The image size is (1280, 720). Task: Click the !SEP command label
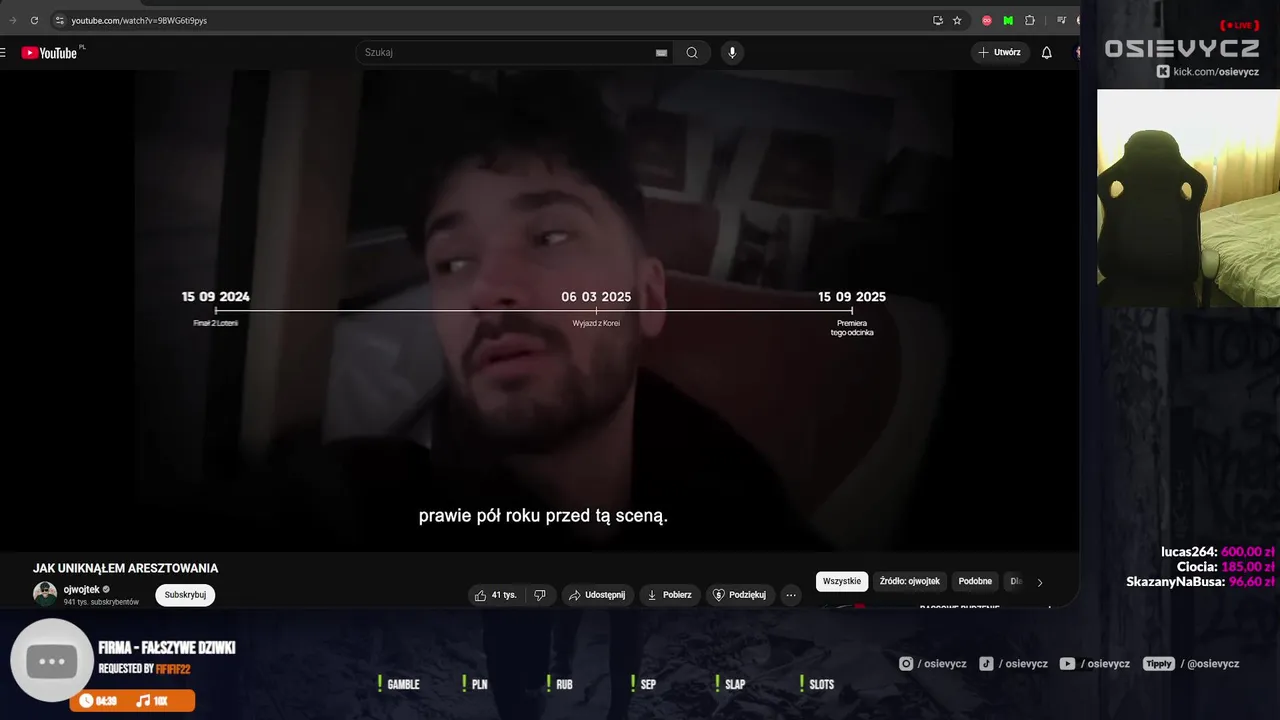coord(643,684)
